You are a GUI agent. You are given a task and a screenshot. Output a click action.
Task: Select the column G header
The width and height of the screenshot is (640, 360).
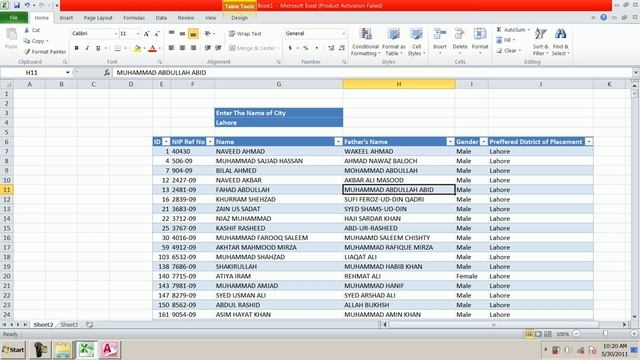pyautogui.click(x=279, y=84)
